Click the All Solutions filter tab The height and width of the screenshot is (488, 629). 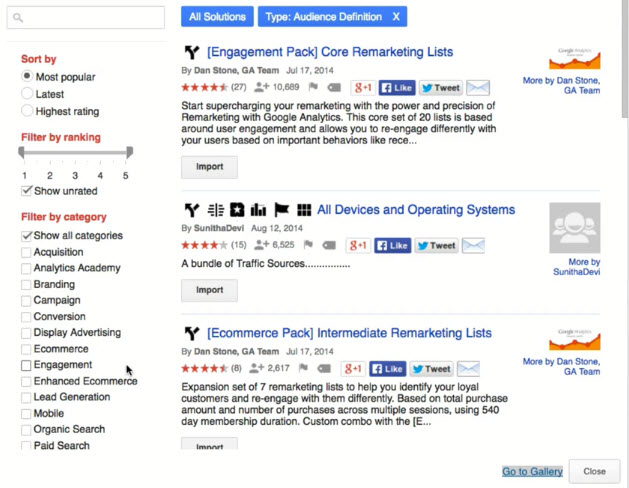coord(216,17)
